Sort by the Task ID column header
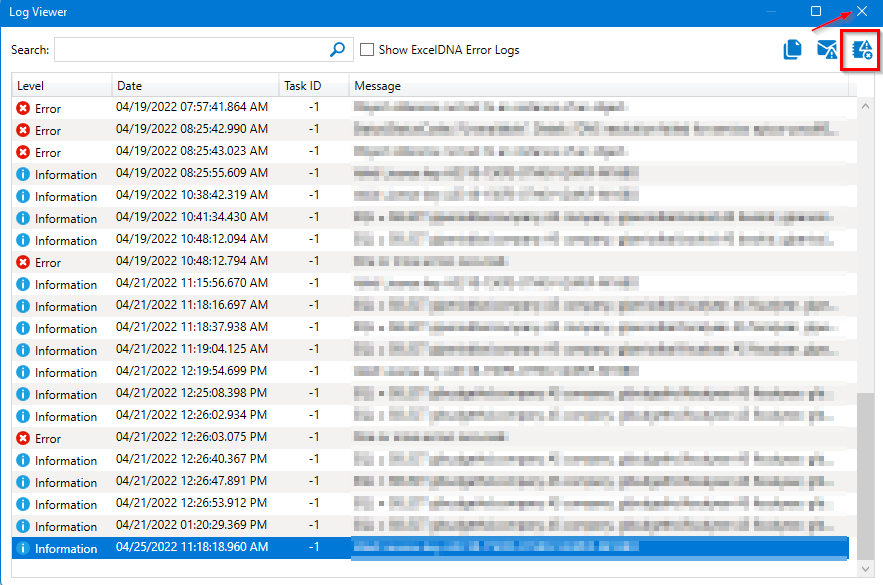Viewport: 883px width, 585px height. [314, 86]
